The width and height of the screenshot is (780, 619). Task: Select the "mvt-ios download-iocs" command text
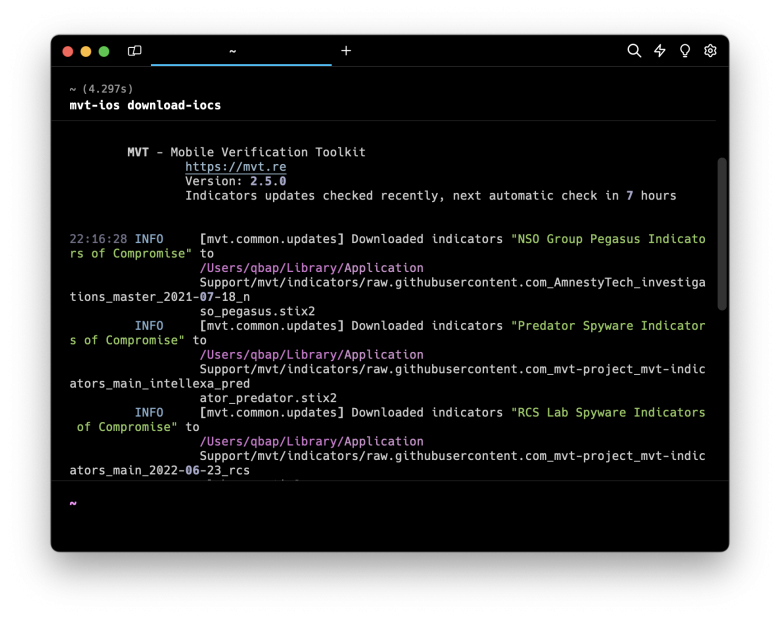[x=145, y=105]
